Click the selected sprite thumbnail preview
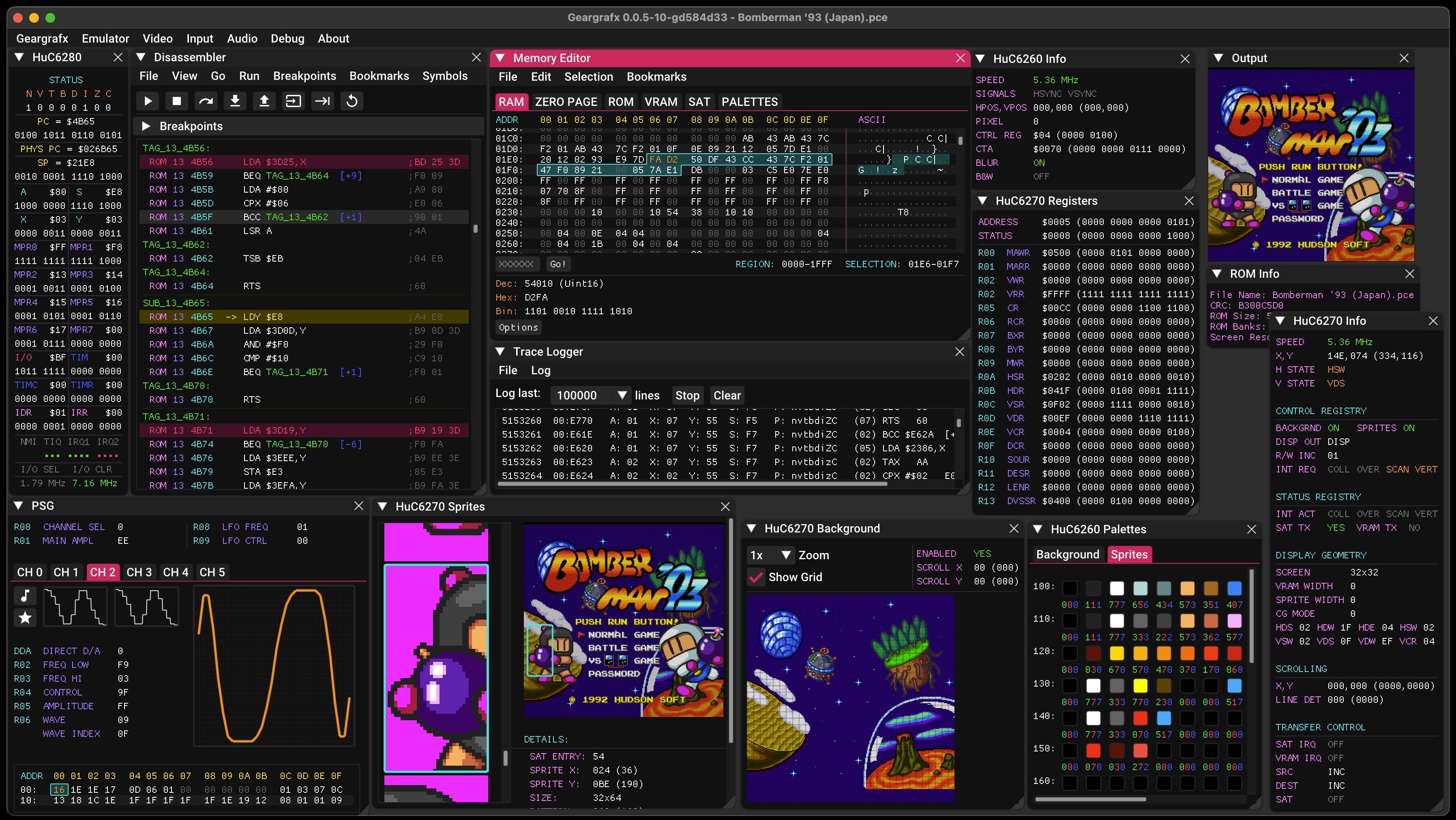1456x820 pixels. point(436,668)
